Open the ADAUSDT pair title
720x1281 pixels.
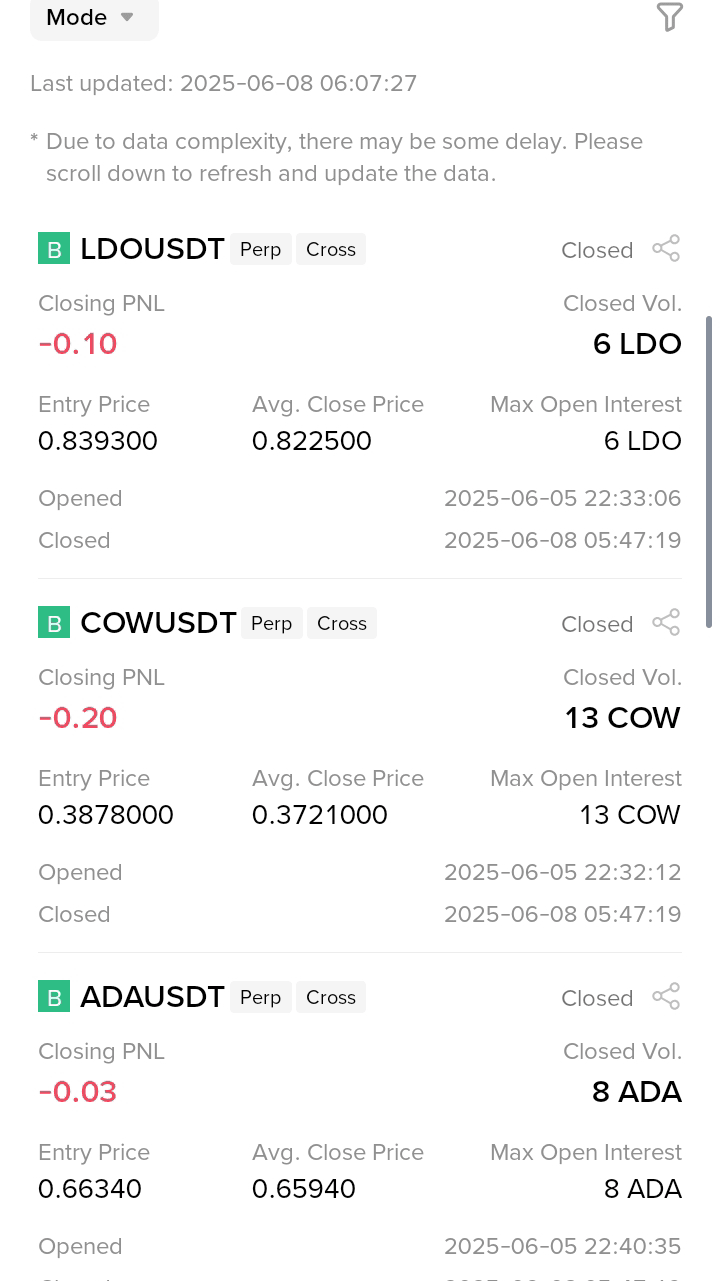152,997
